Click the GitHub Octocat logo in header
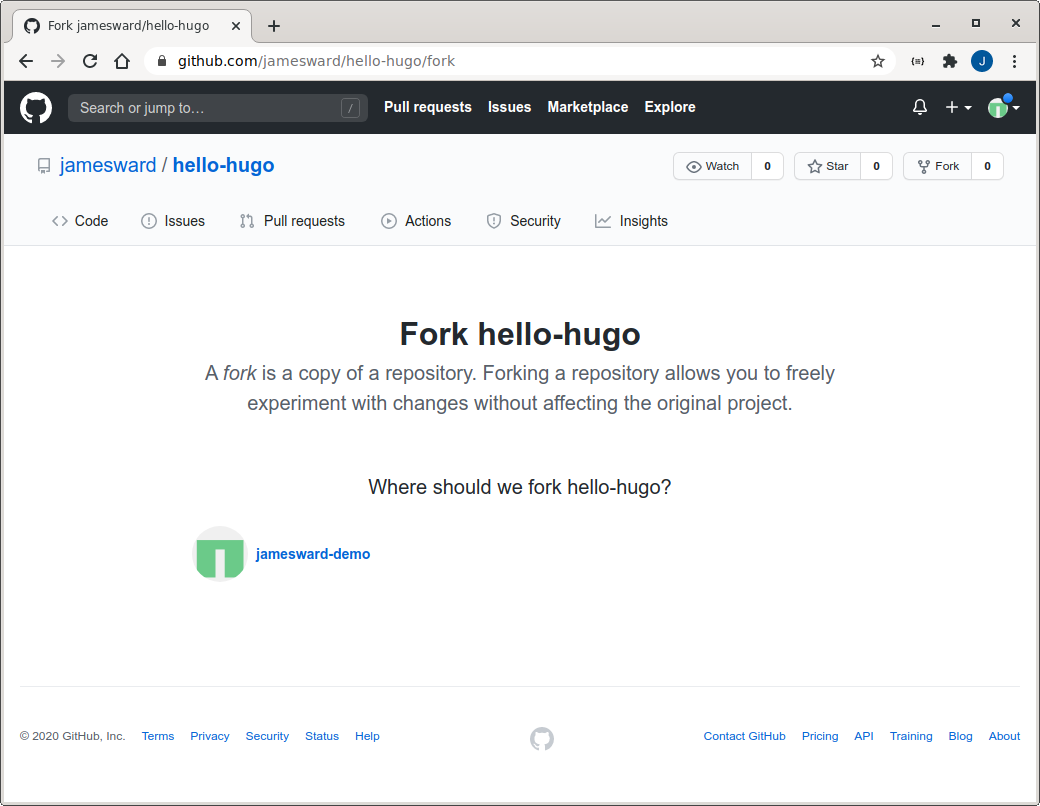The width and height of the screenshot is (1040, 806). [x=36, y=107]
